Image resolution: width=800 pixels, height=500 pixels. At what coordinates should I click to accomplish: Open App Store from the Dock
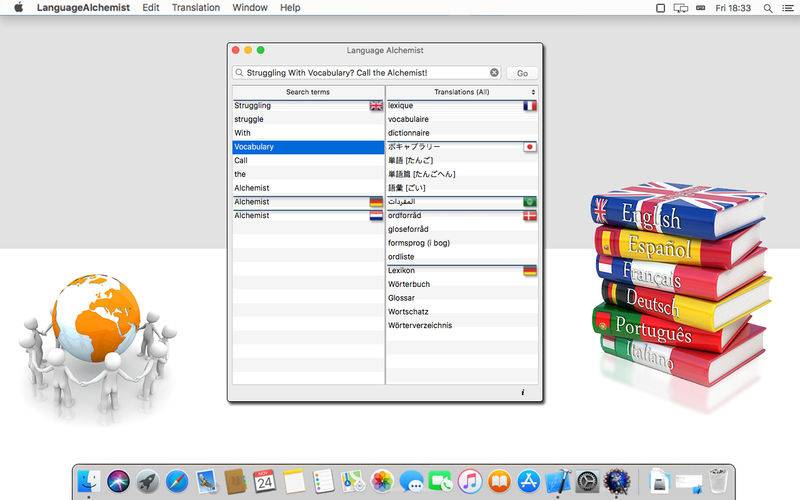click(529, 482)
